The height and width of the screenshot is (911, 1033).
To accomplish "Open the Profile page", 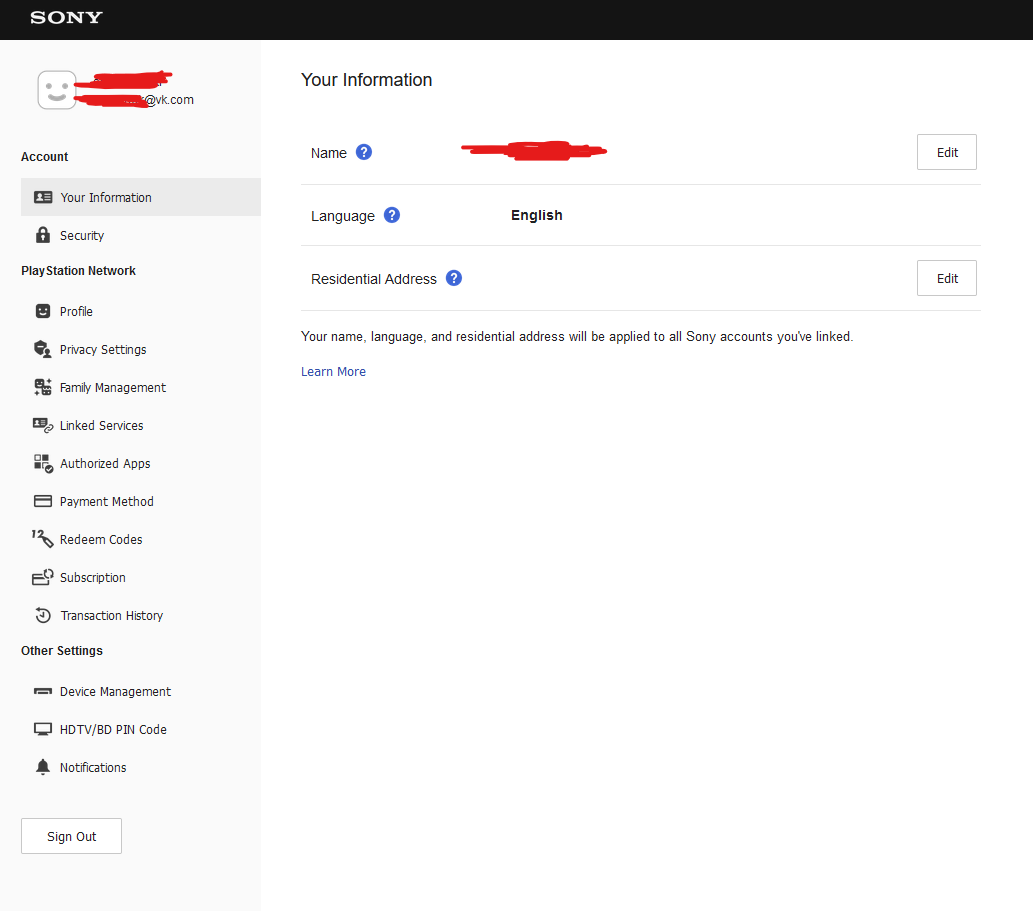I will click(141, 311).
